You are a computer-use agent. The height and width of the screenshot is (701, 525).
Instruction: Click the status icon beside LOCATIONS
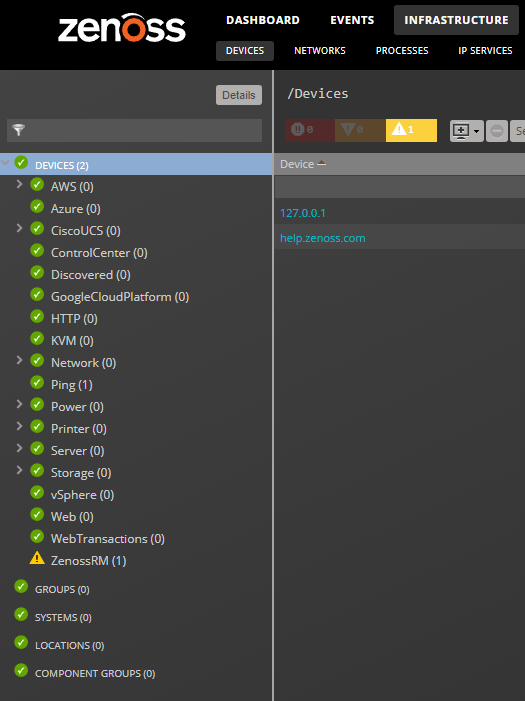21,642
